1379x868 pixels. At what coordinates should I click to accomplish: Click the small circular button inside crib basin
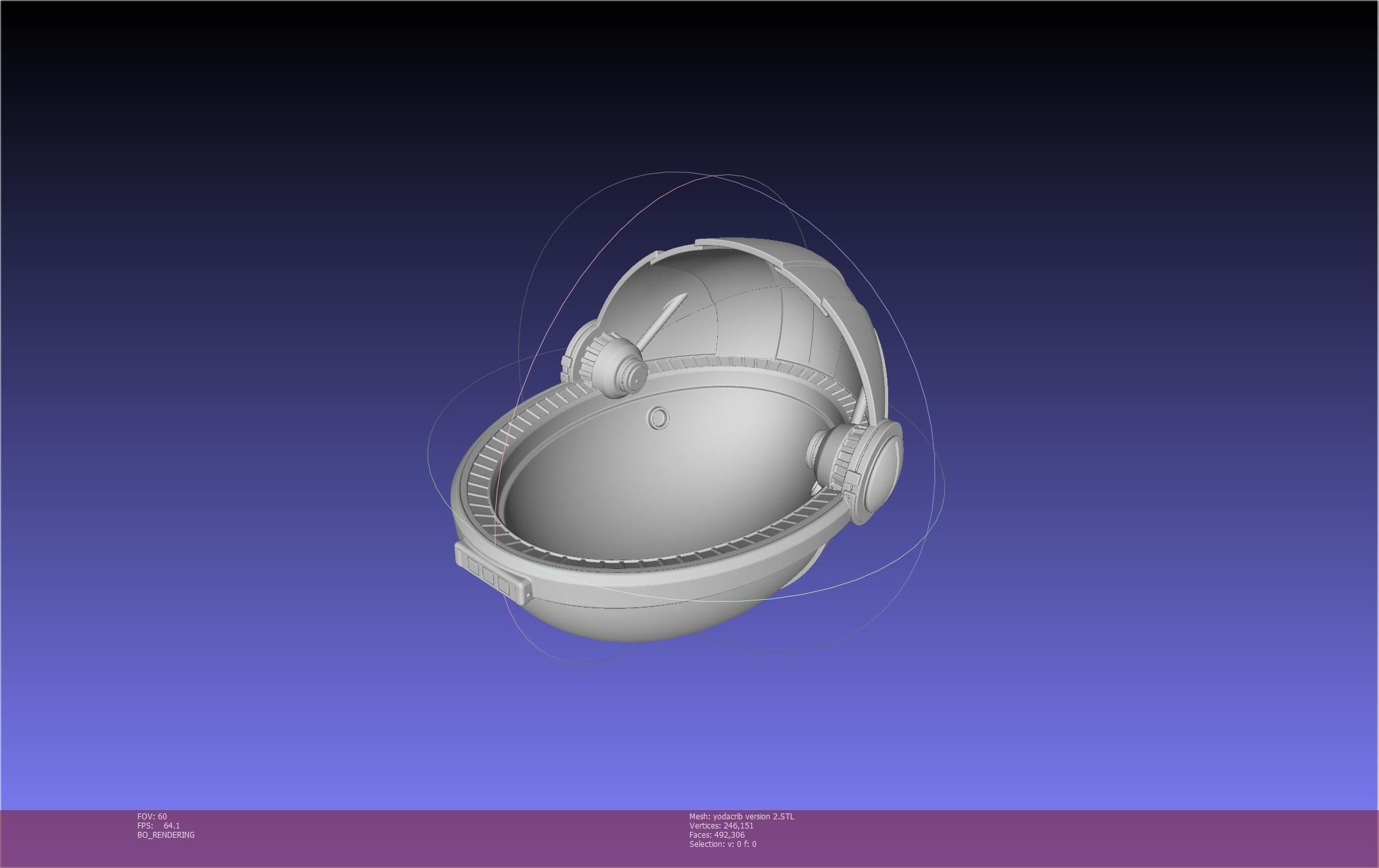coord(659,418)
